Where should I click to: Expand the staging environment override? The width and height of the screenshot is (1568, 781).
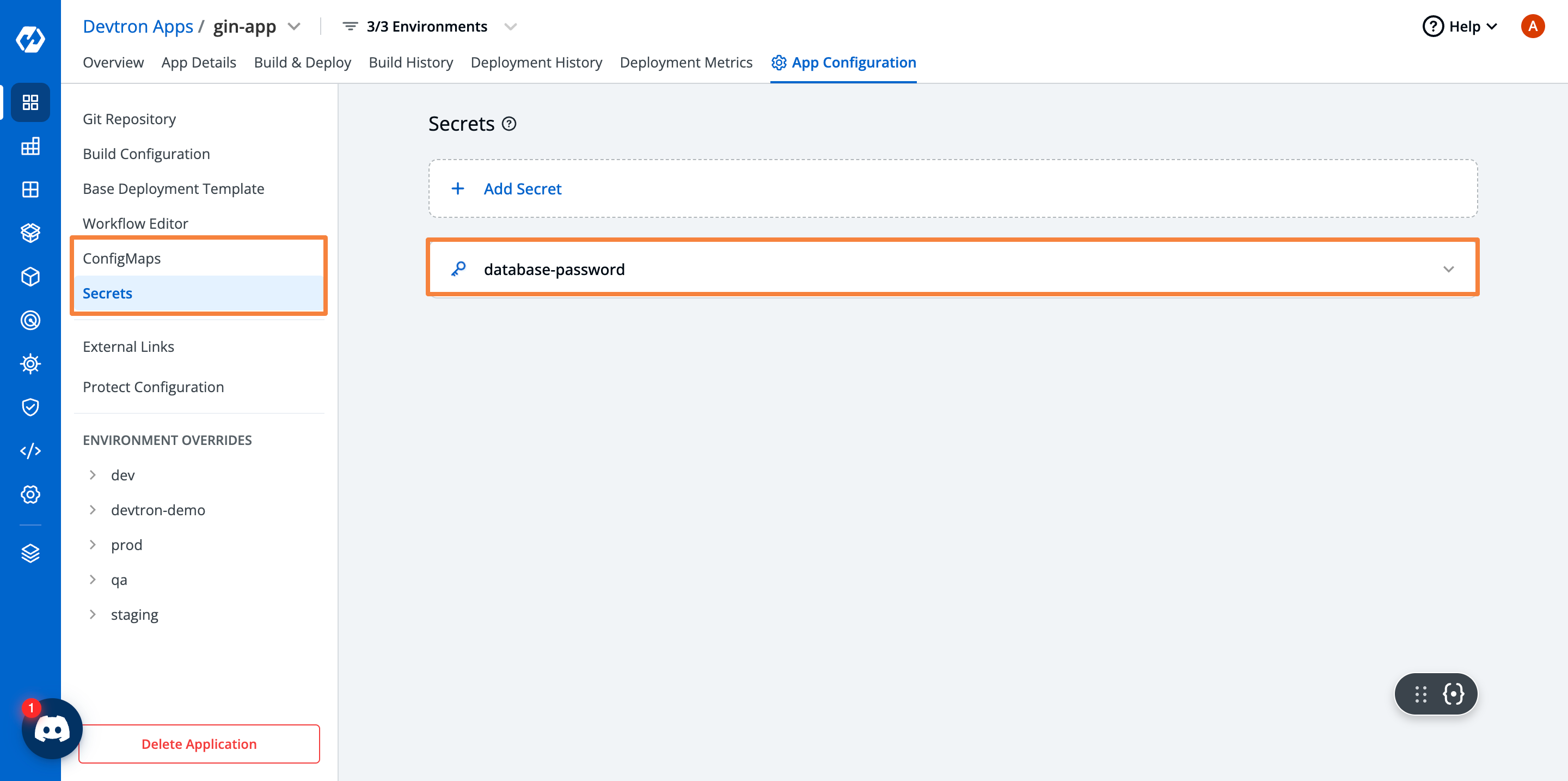(93, 614)
